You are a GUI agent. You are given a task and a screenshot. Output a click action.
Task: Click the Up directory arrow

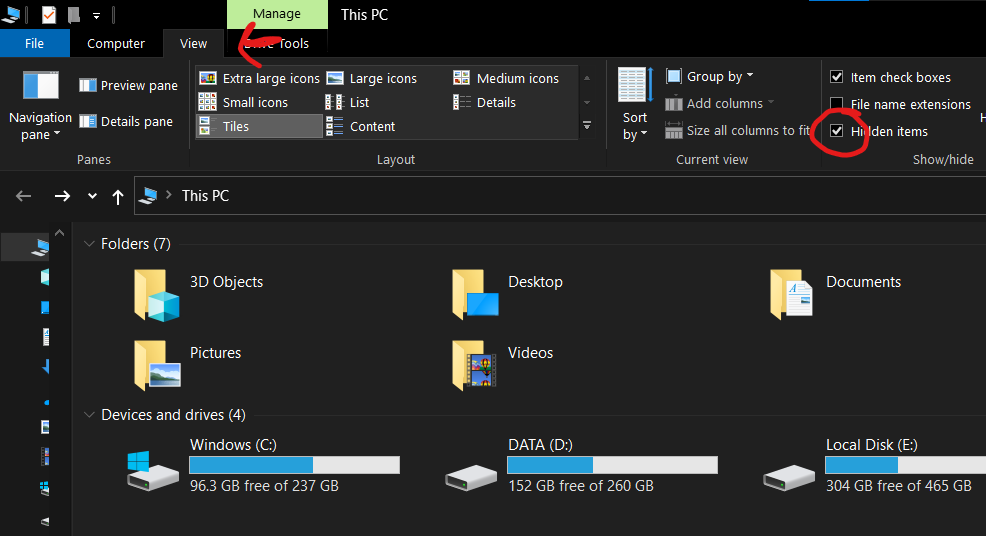click(x=118, y=196)
